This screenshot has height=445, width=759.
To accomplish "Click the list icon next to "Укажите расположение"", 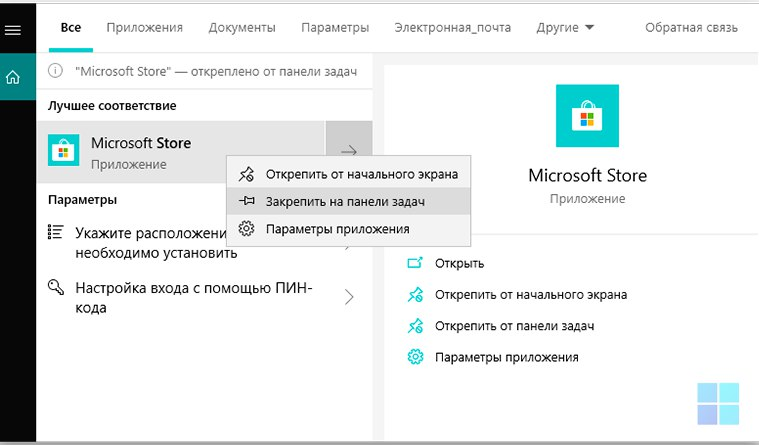I will pyautogui.click(x=57, y=232).
